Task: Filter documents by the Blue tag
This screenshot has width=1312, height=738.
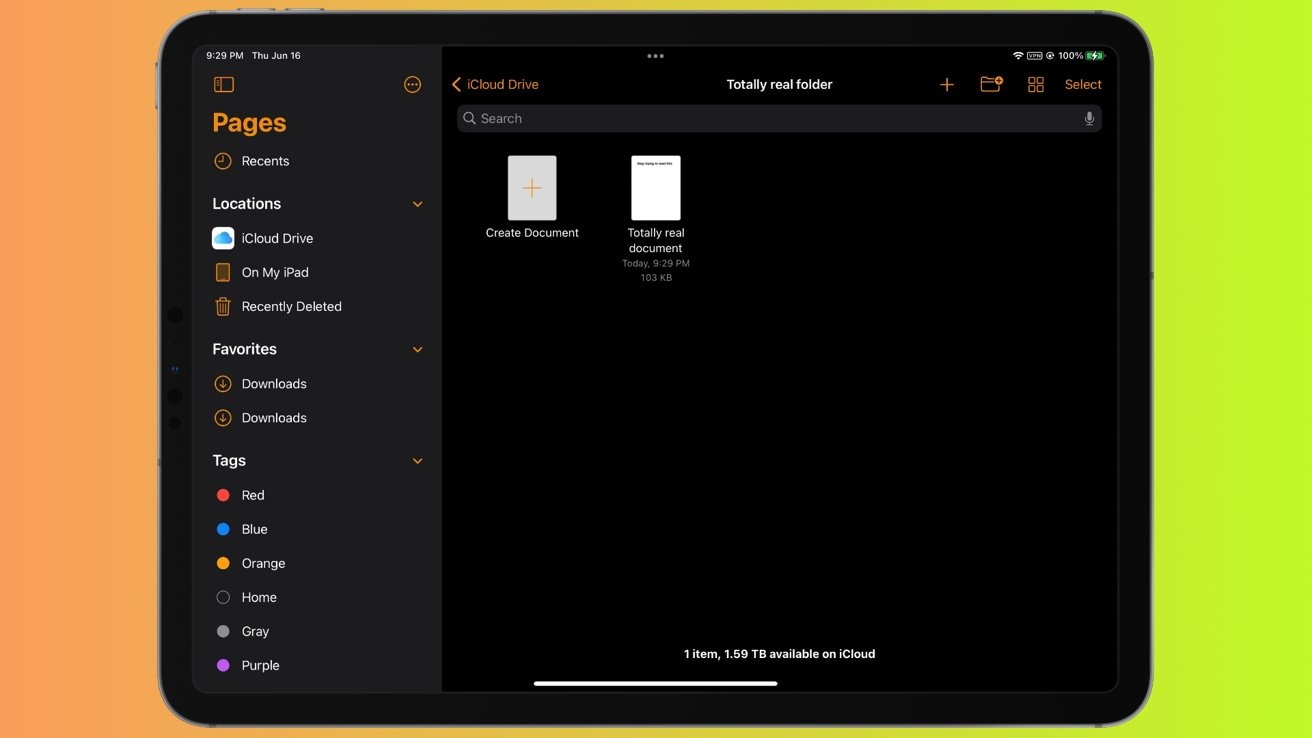Action: 254,528
